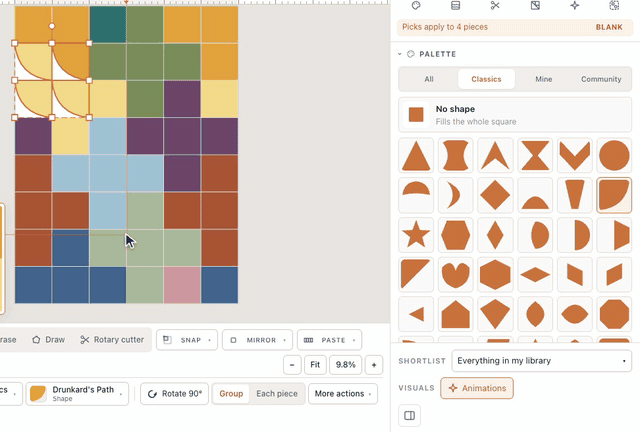Open the Paste options dropdown
The height and width of the screenshot is (432, 640).
point(329,340)
